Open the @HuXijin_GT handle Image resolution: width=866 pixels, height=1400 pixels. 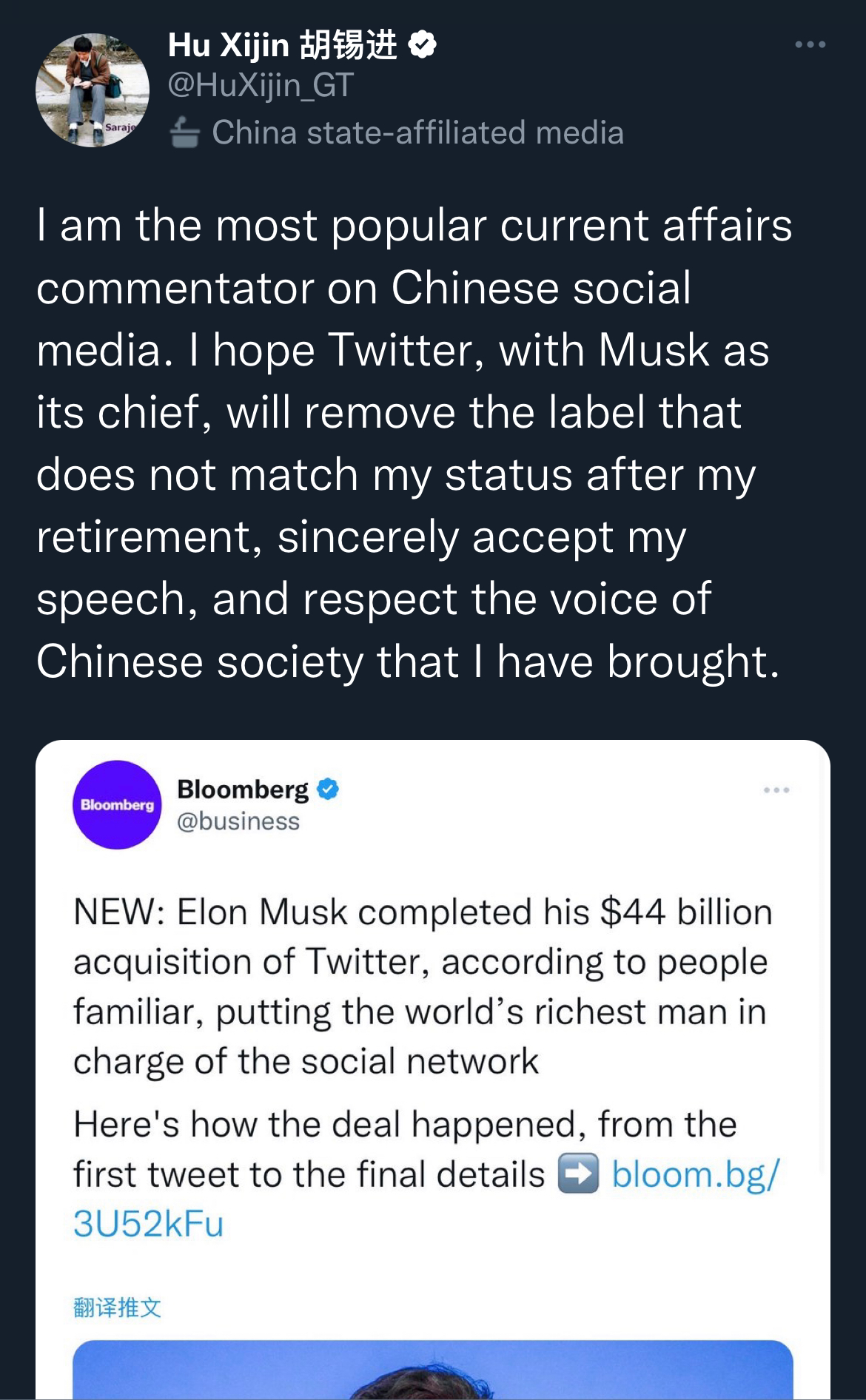click(x=261, y=86)
